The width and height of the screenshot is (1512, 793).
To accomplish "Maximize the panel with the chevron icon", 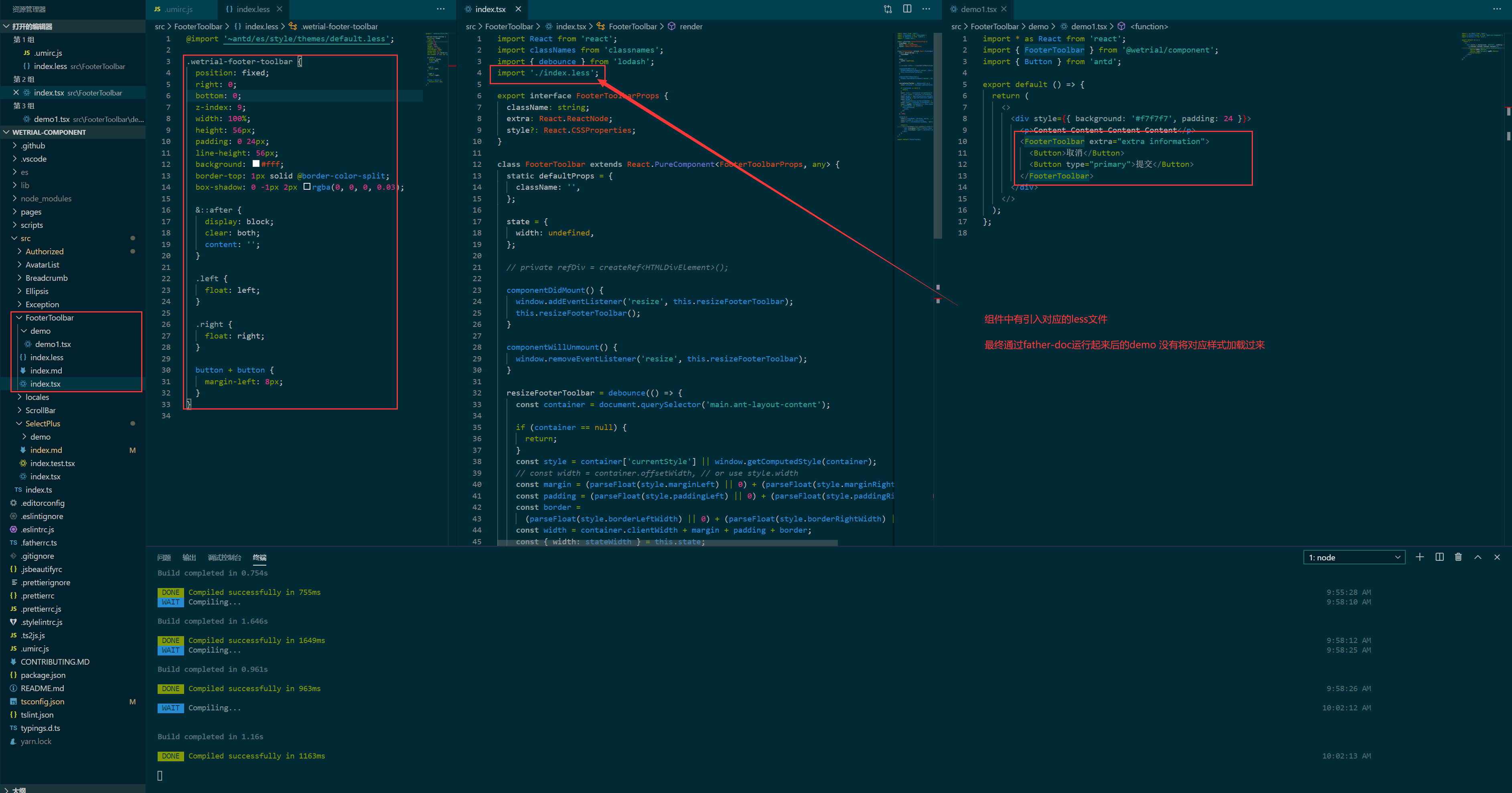I will tap(1478, 556).
